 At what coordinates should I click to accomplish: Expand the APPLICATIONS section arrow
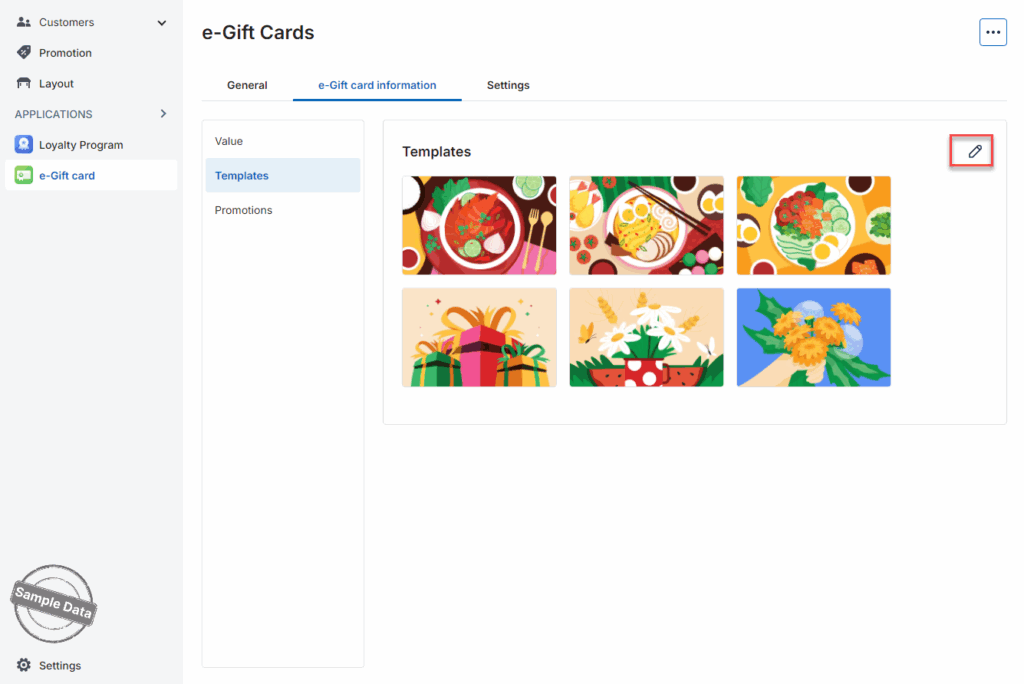(163, 114)
